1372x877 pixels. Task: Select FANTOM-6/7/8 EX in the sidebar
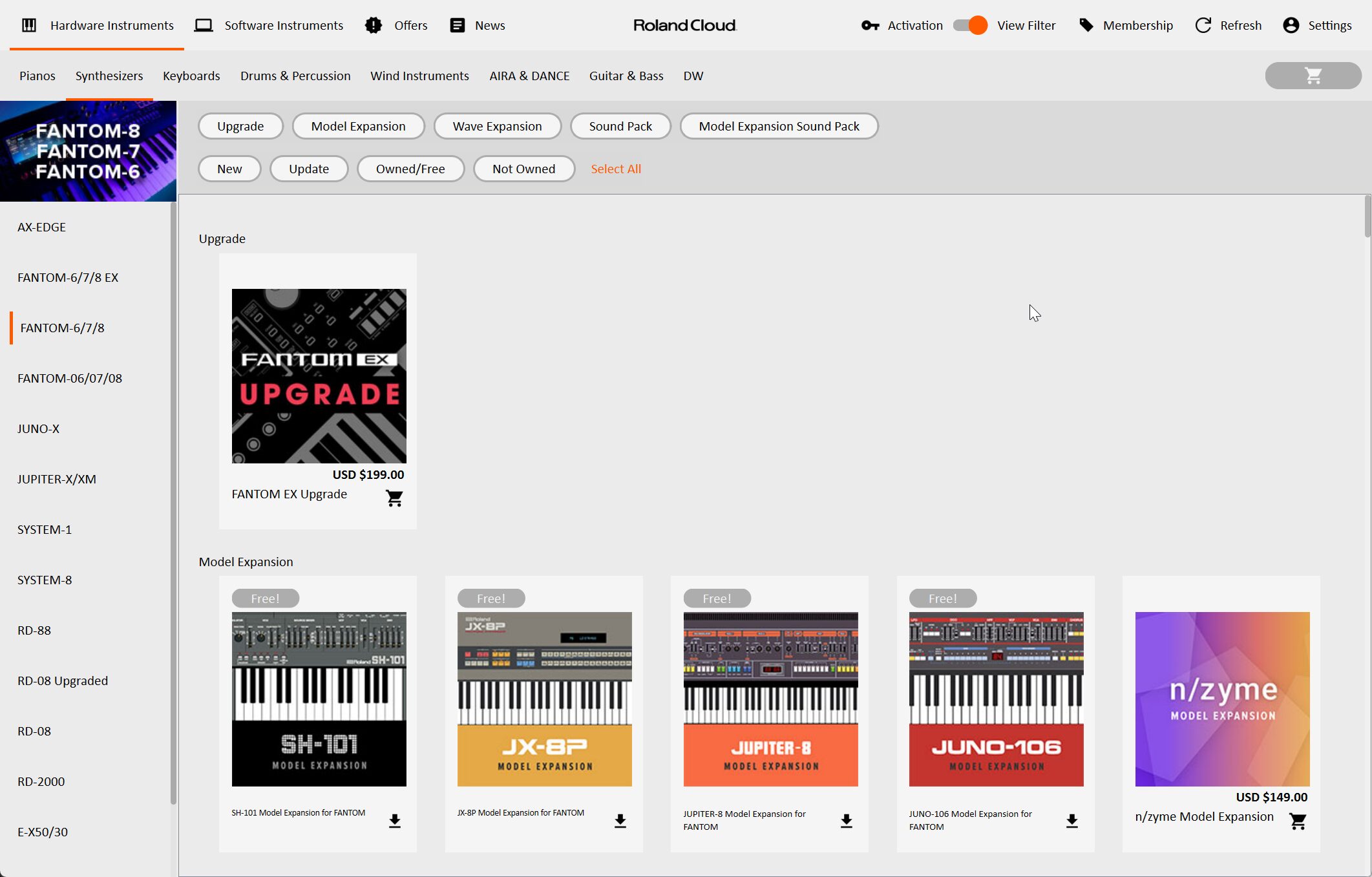(x=68, y=277)
